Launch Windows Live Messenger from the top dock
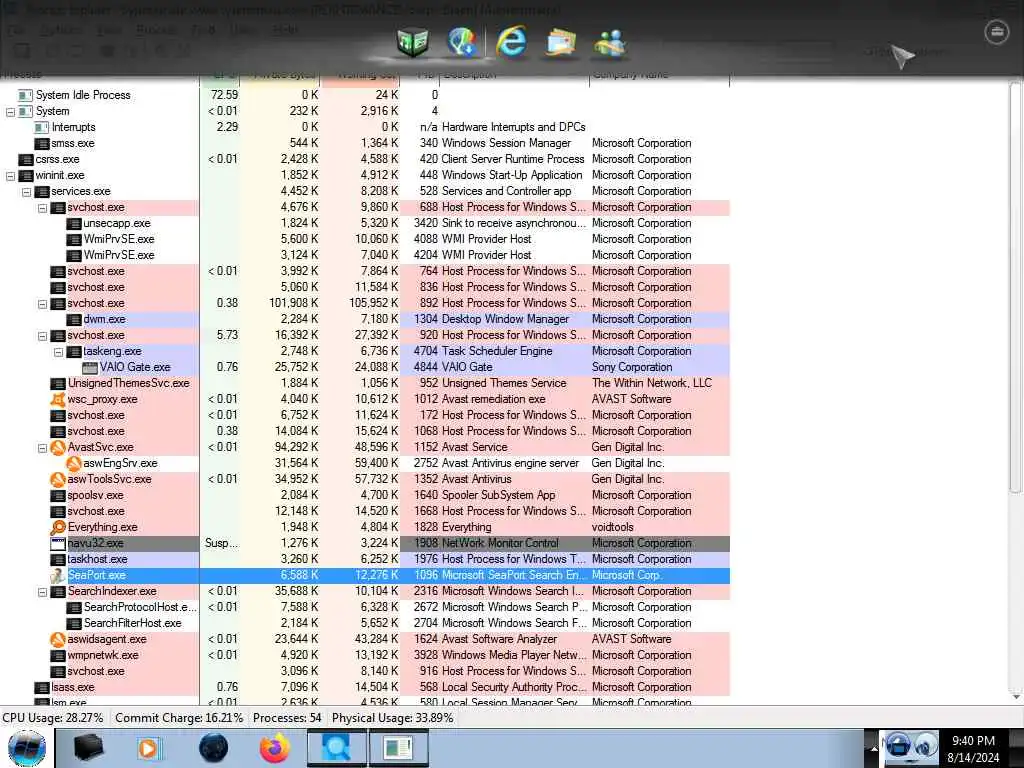Image resolution: width=1024 pixels, height=768 pixels. click(610, 43)
